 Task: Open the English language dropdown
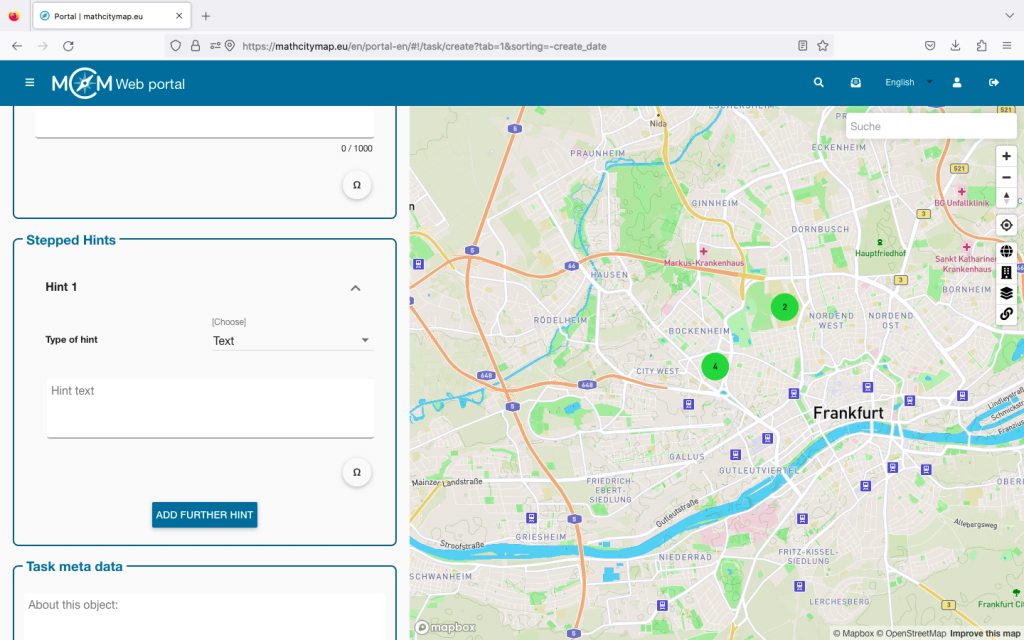tap(908, 83)
